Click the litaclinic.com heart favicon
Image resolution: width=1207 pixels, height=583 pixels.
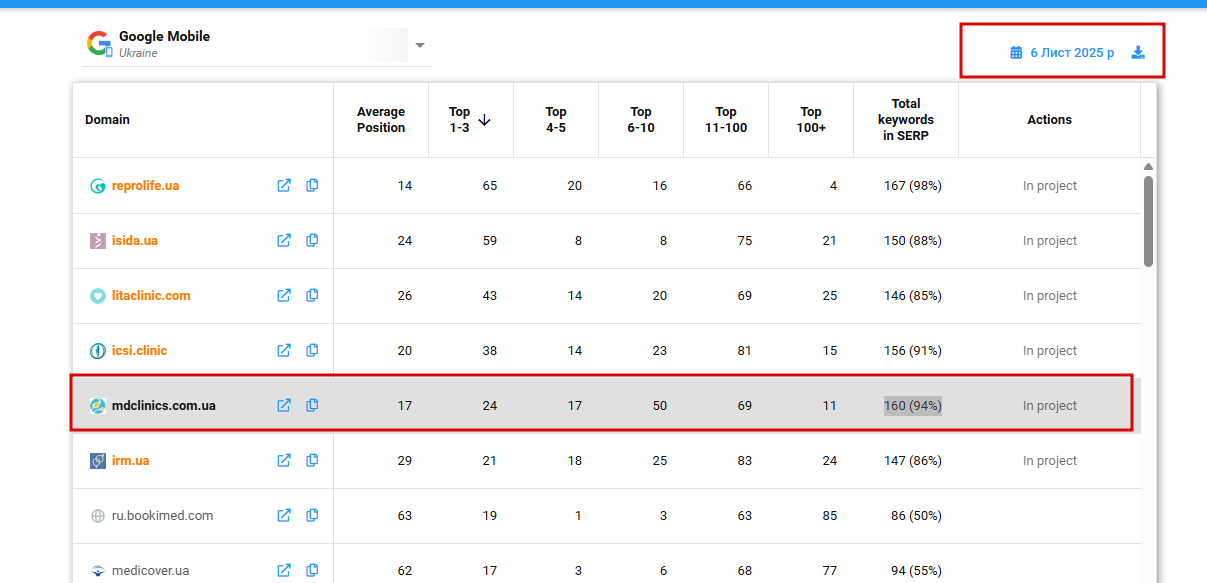(x=98, y=296)
